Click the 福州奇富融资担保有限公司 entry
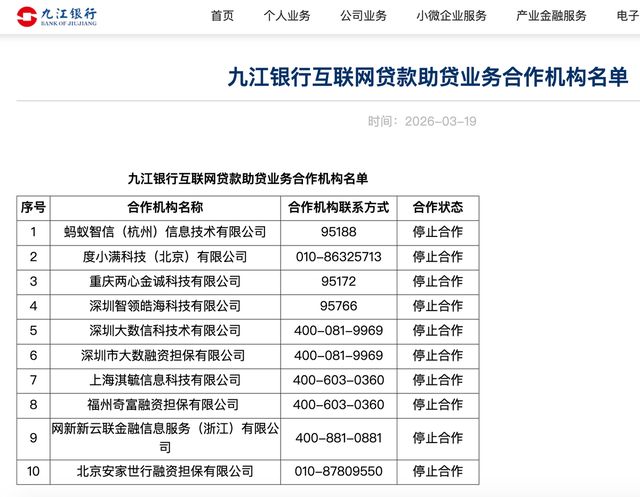The width and height of the screenshot is (640, 497). [x=165, y=405]
